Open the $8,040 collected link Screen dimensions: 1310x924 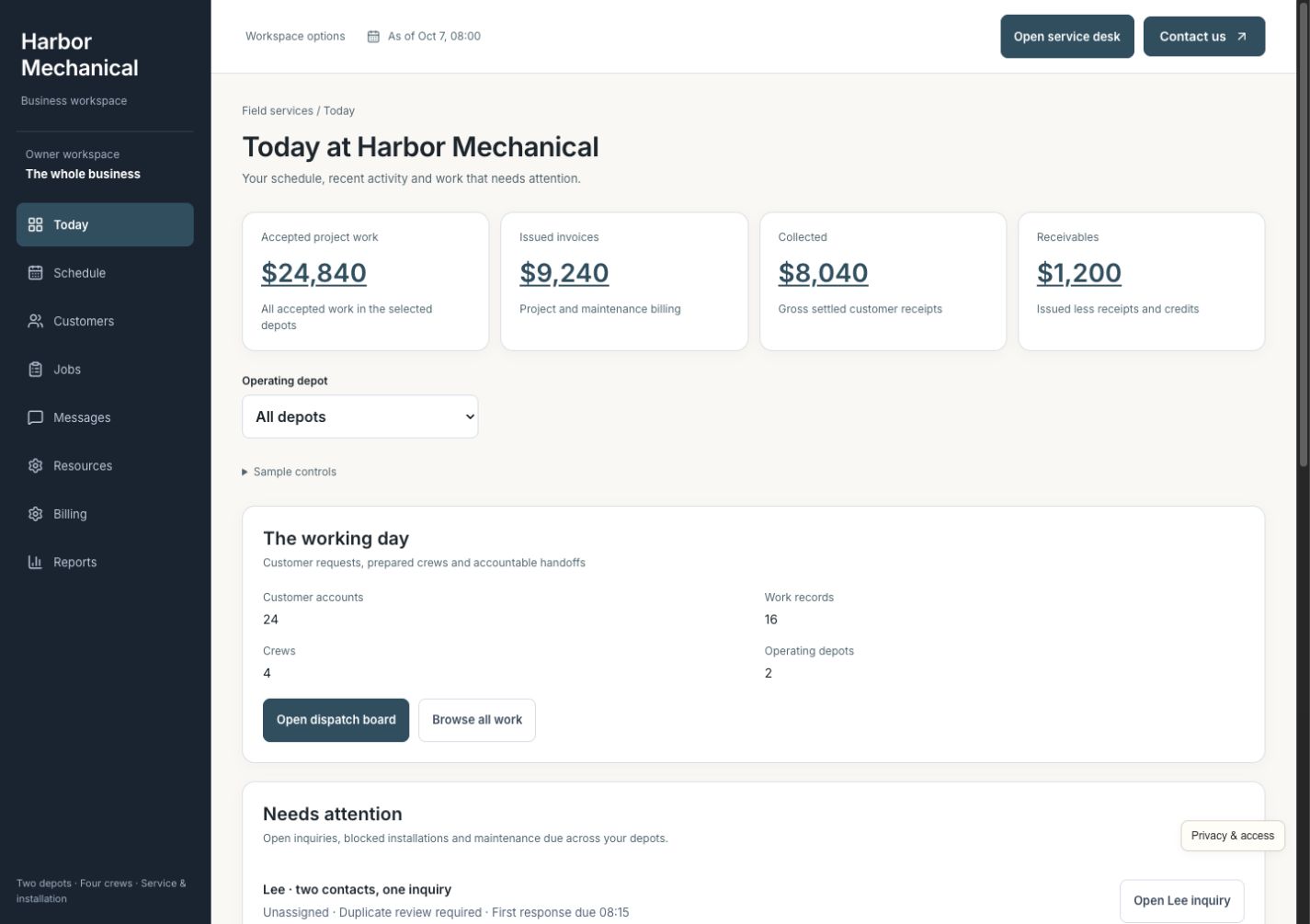coord(823,273)
